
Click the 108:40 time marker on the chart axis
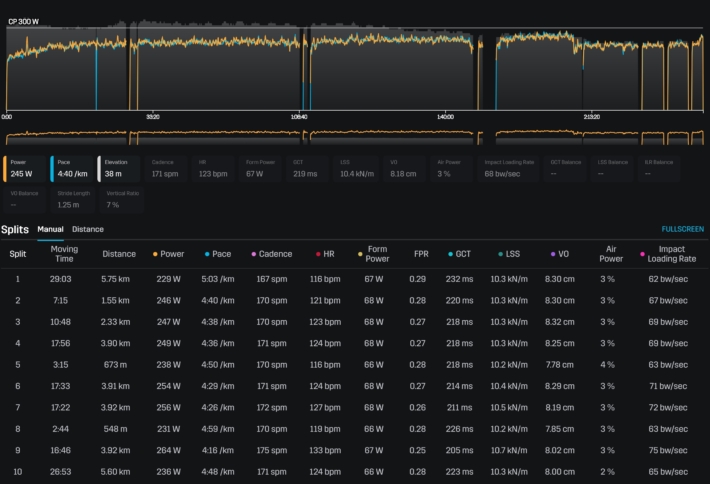coord(297,117)
